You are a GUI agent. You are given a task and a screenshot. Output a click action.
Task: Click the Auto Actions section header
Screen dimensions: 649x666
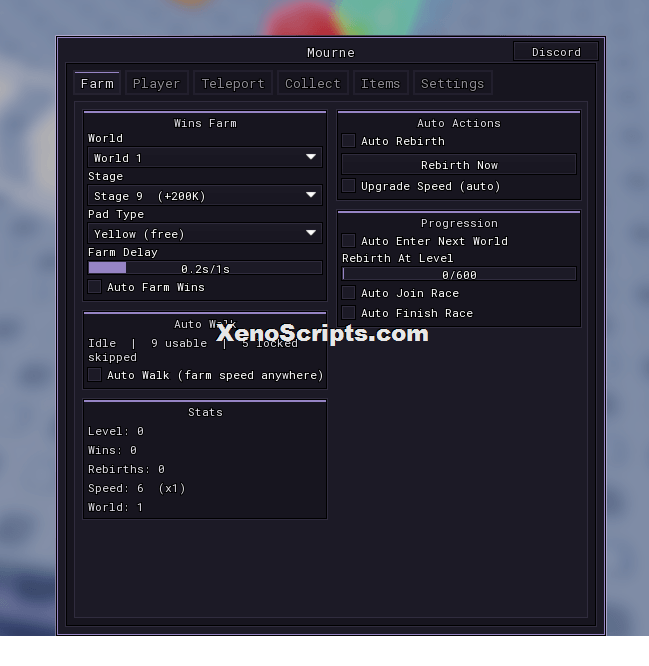click(459, 123)
